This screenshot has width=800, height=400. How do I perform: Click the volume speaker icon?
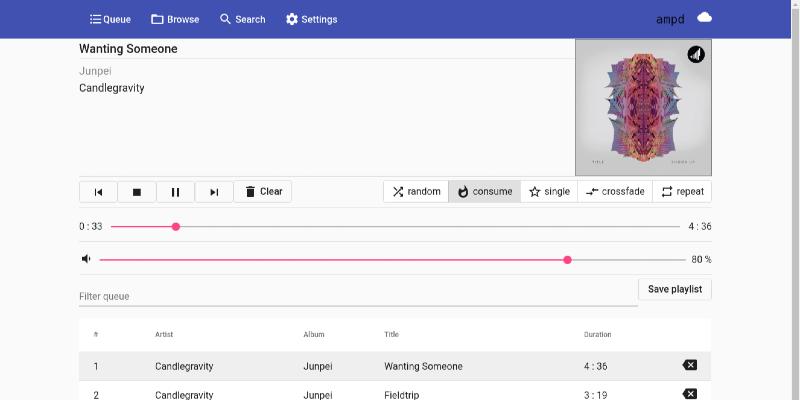tap(87, 259)
